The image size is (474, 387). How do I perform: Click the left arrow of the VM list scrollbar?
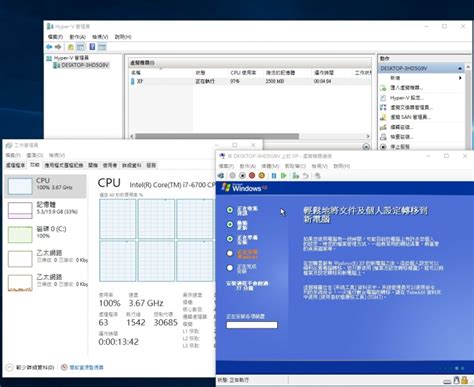[131, 136]
